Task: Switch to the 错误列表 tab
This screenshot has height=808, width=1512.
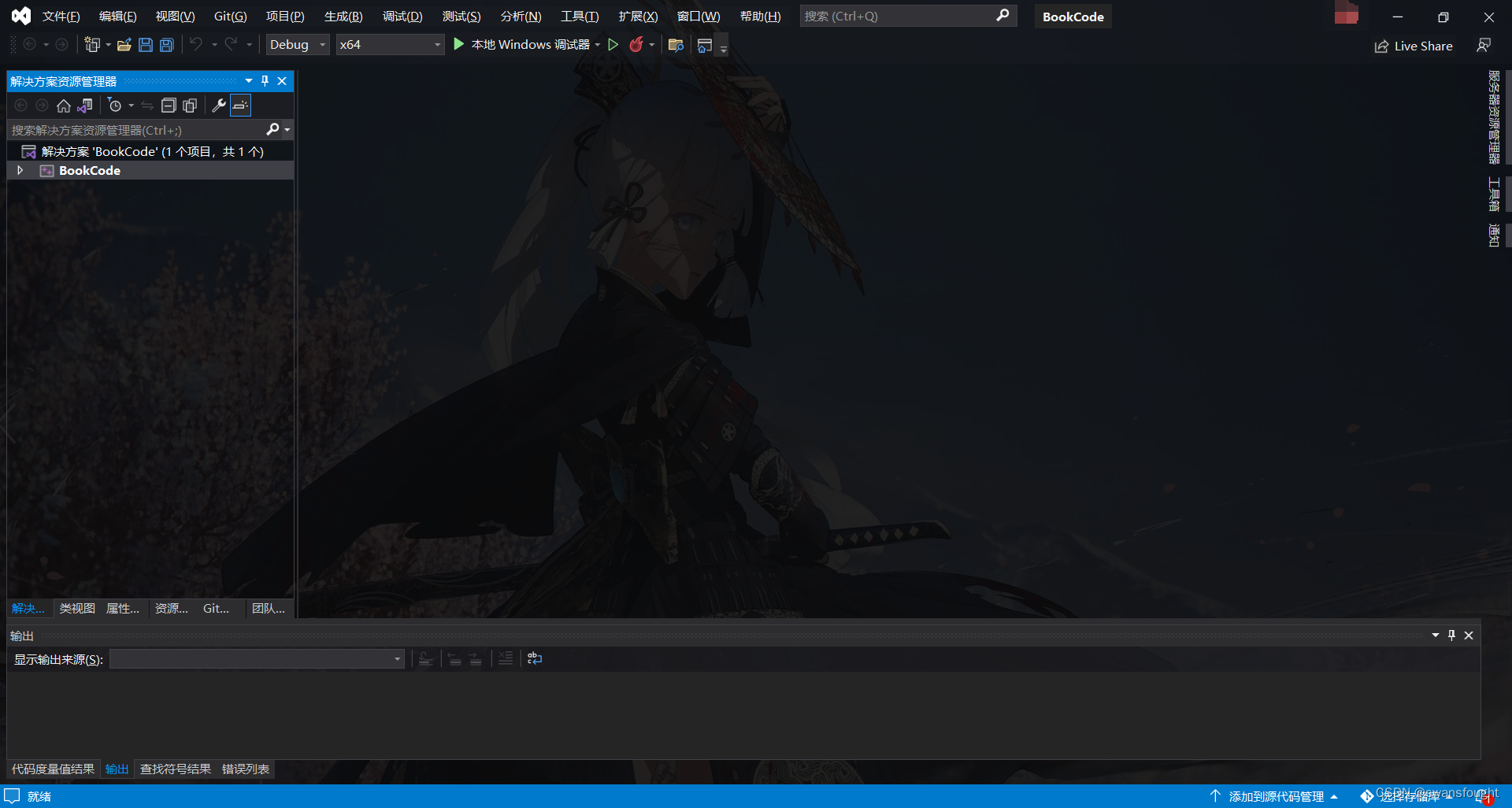Action: [x=246, y=769]
